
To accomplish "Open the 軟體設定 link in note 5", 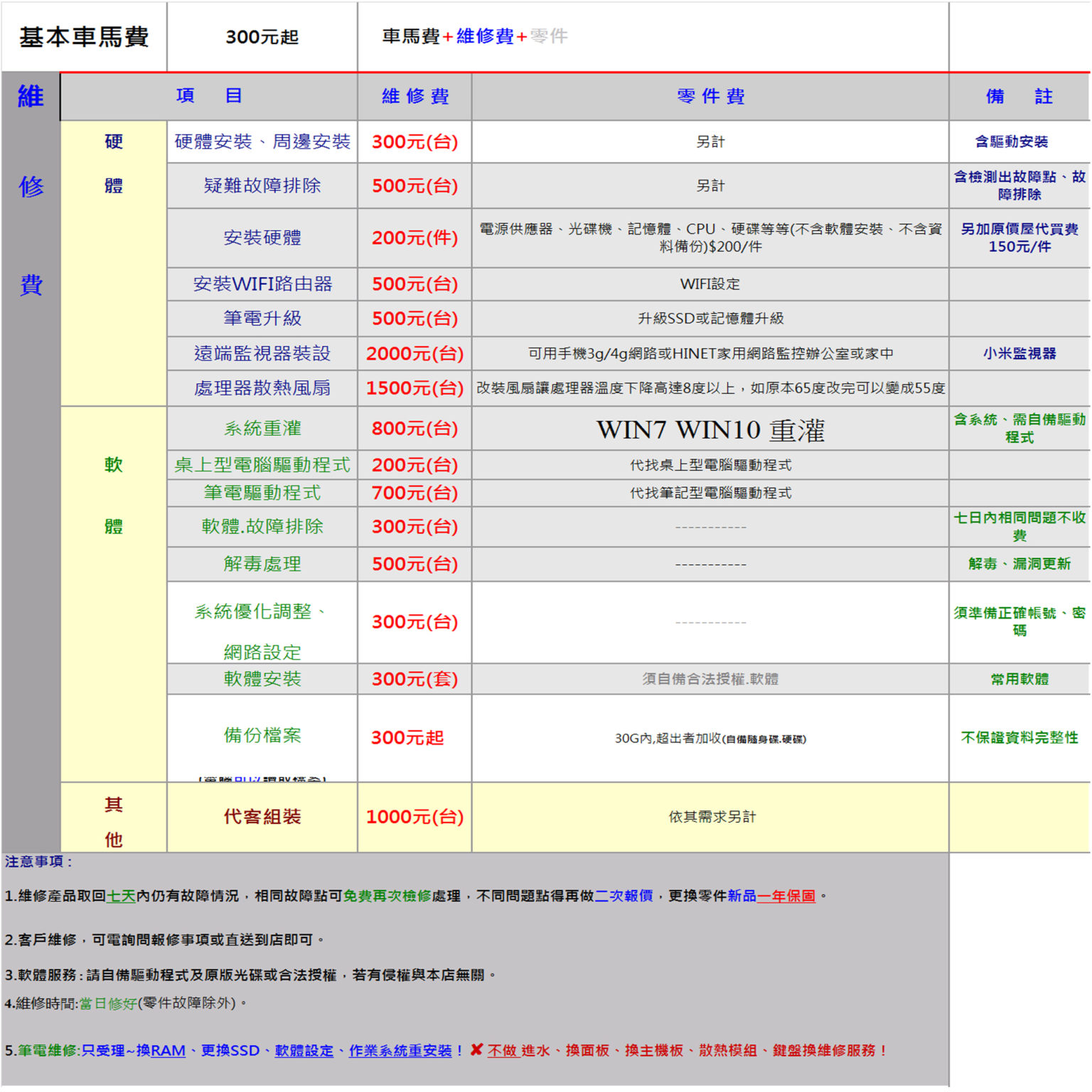I will point(304,1050).
